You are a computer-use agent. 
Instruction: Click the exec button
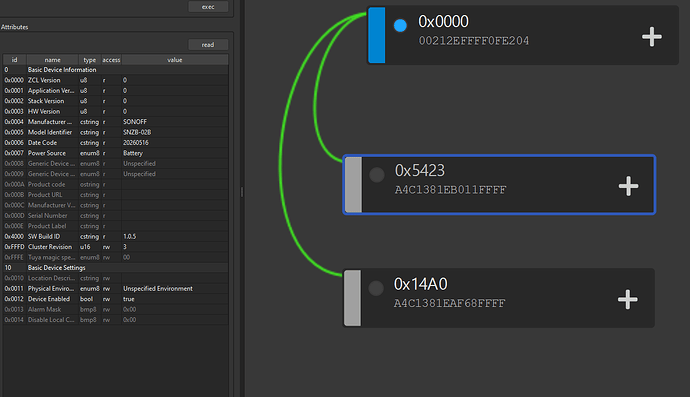(x=208, y=7)
